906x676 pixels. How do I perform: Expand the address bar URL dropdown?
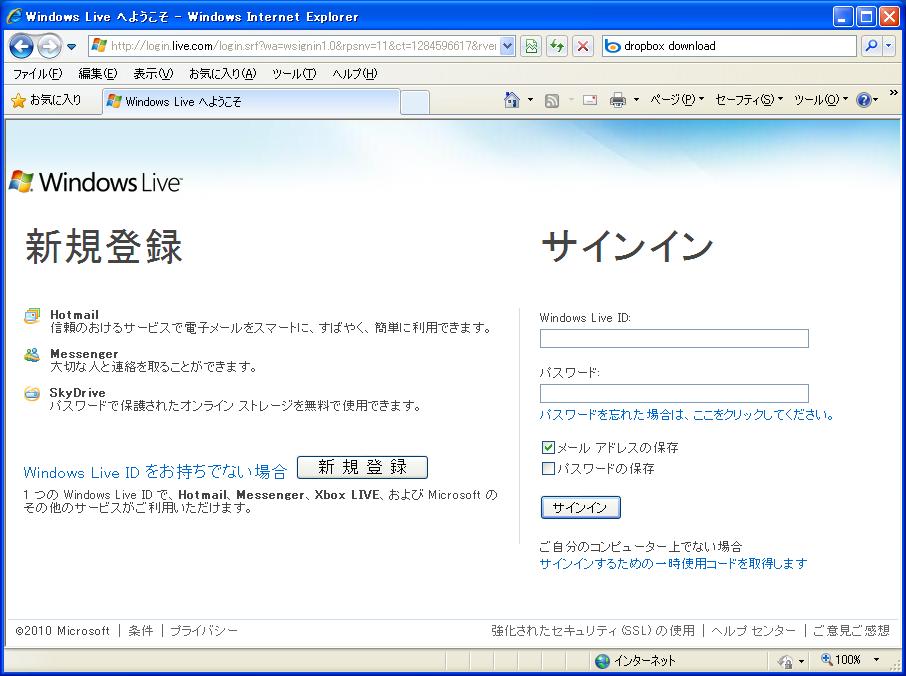pos(507,46)
